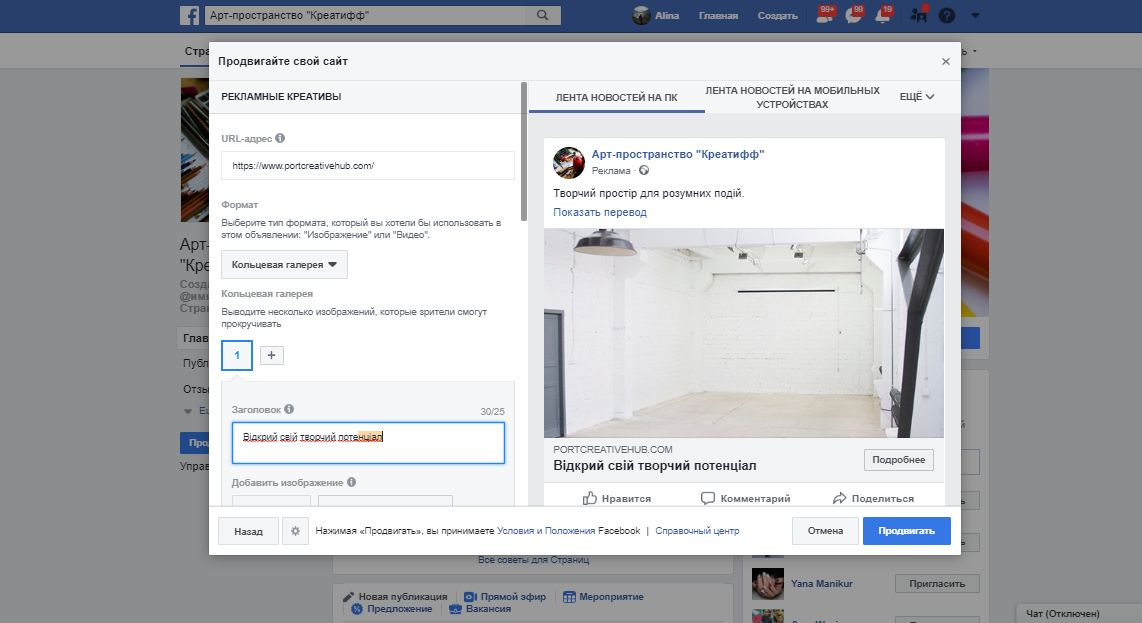The height and width of the screenshot is (623, 1142).
Task: Select carousel card 1
Action: [237, 356]
